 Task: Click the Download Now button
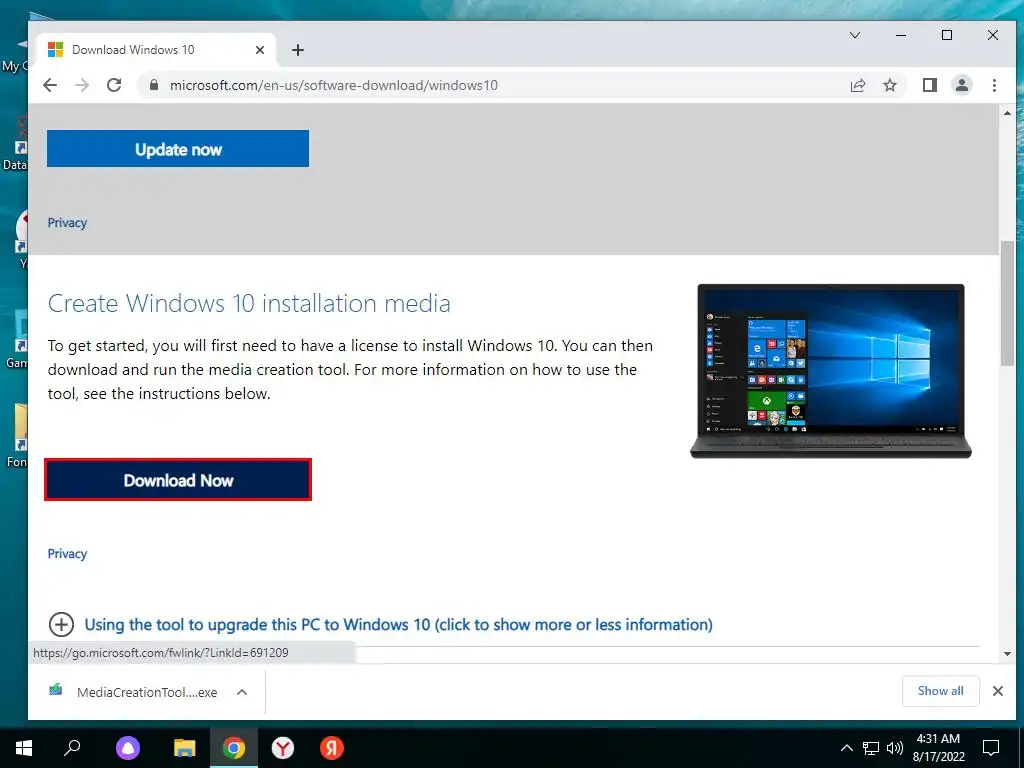(x=178, y=480)
